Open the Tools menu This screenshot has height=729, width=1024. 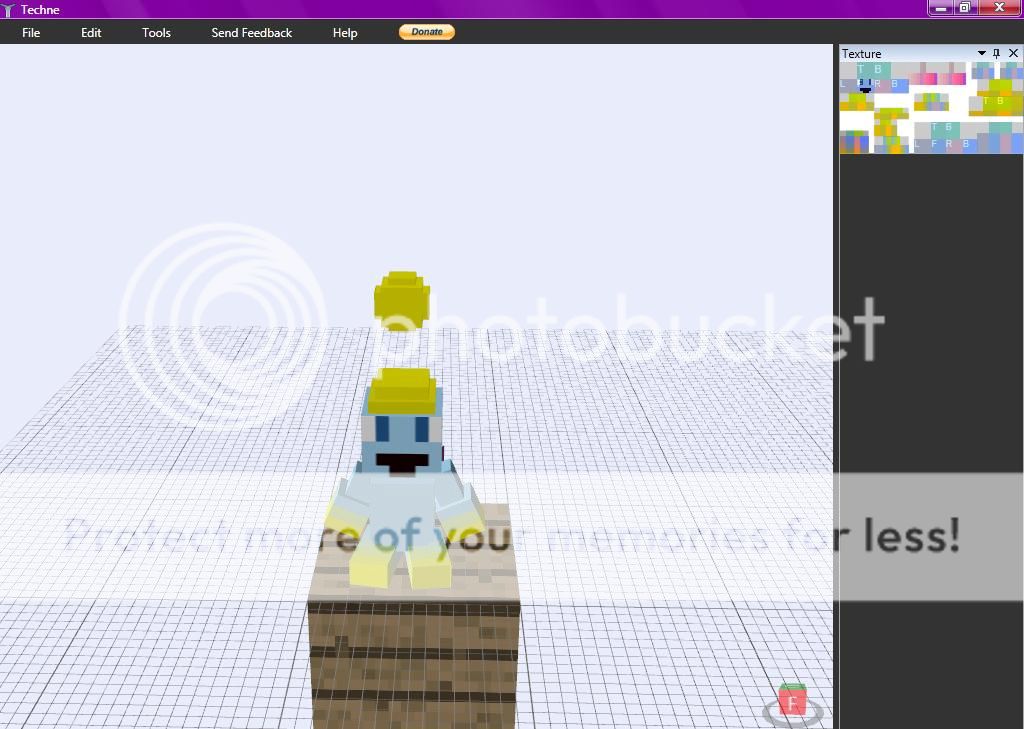[x=156, y=32]
